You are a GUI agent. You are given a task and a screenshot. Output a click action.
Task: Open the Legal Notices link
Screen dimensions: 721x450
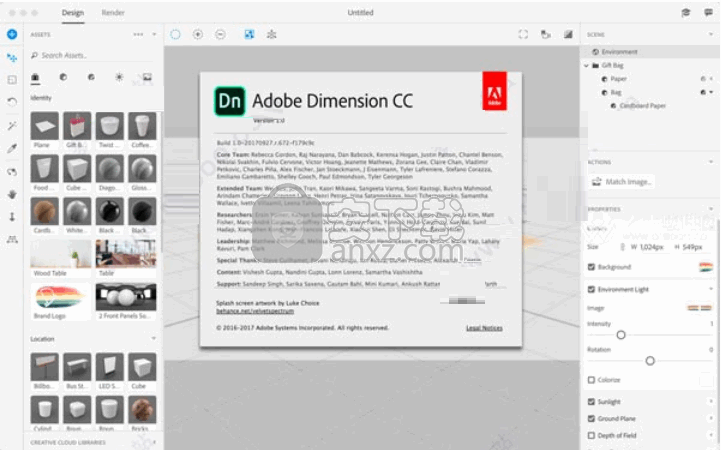[x=484, y=328]
